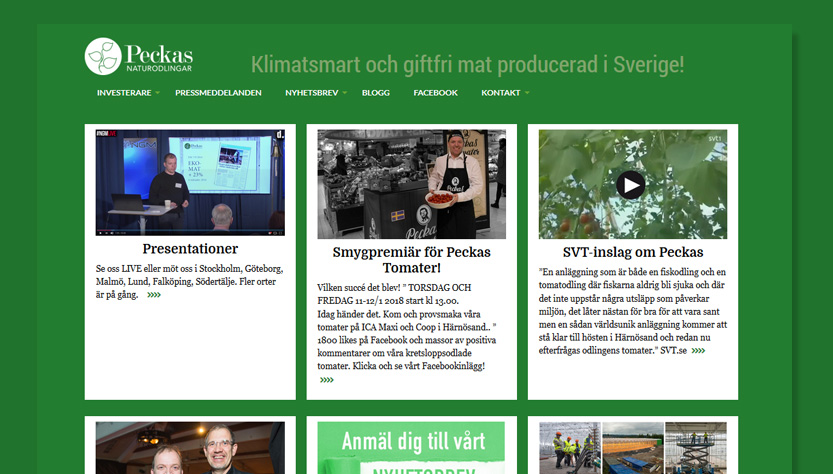Open the photo of two smiling men
The height and width of the screenshot is (474, 833).
(190, 447)
